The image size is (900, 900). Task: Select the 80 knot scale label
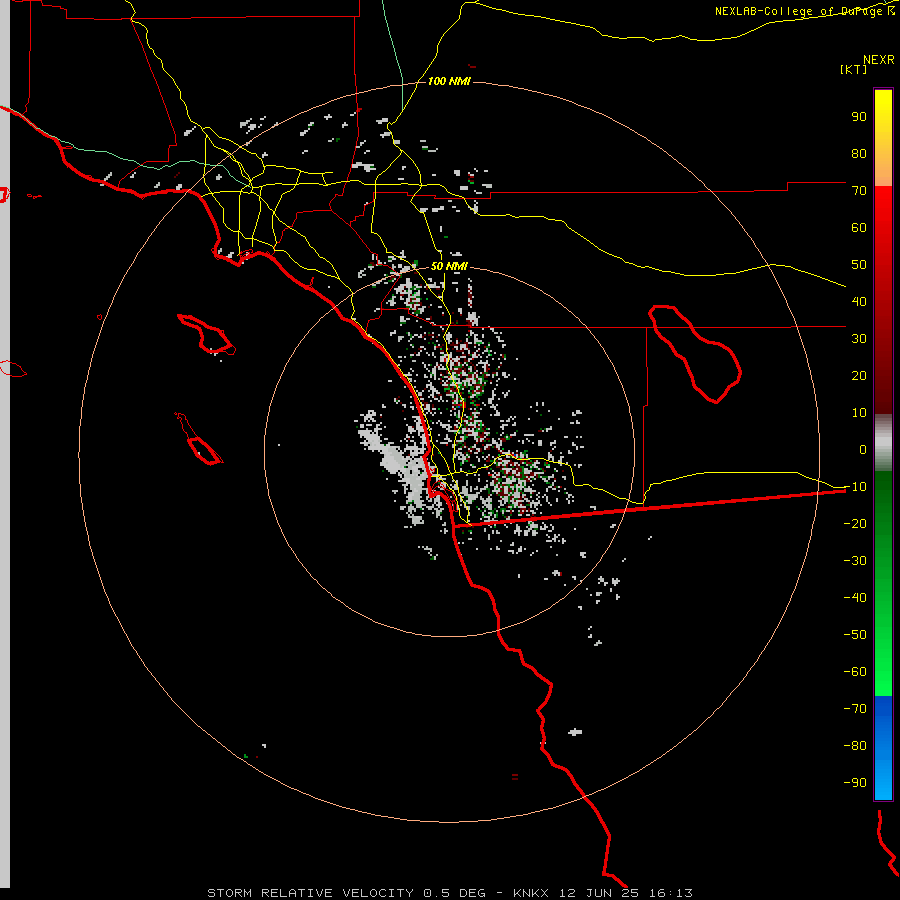tap(859, 154)
